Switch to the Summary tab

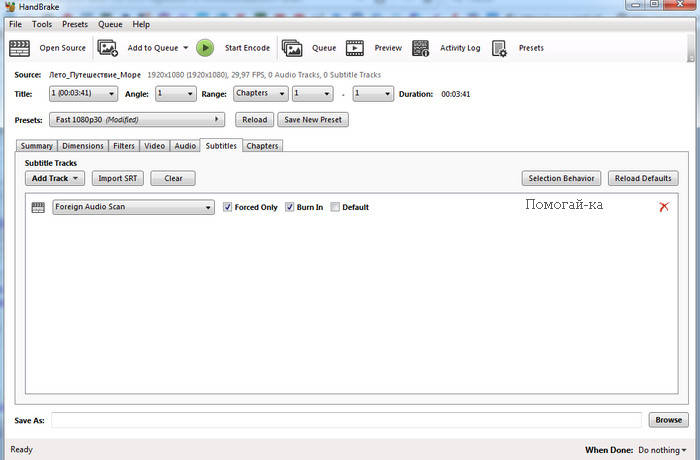(37, 146)
